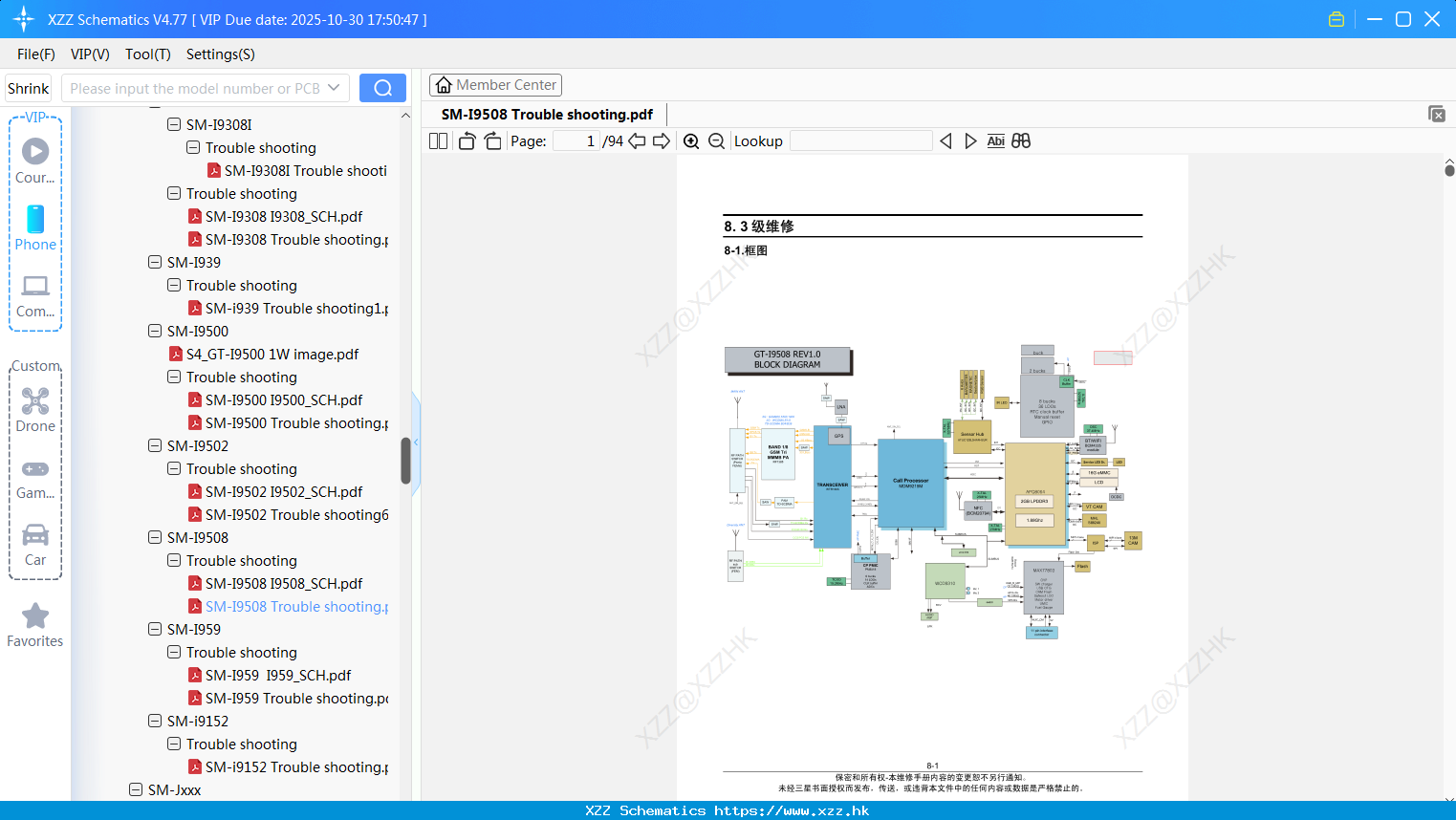Open the Game console category
This screenshot has width=1456, height=820.
pos(35,479)
